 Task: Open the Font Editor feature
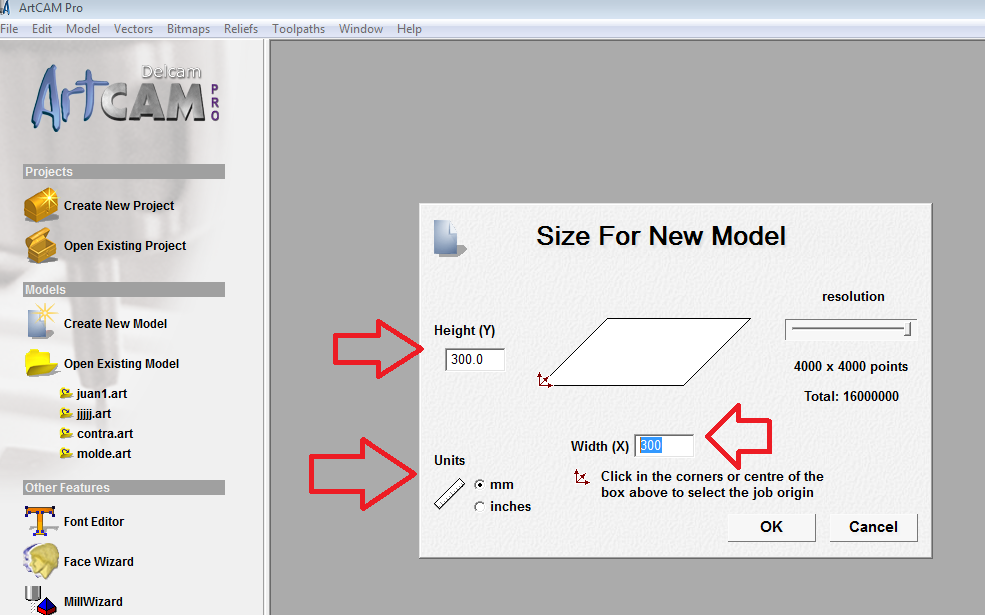pyautogui.click(x=94, y=521)
